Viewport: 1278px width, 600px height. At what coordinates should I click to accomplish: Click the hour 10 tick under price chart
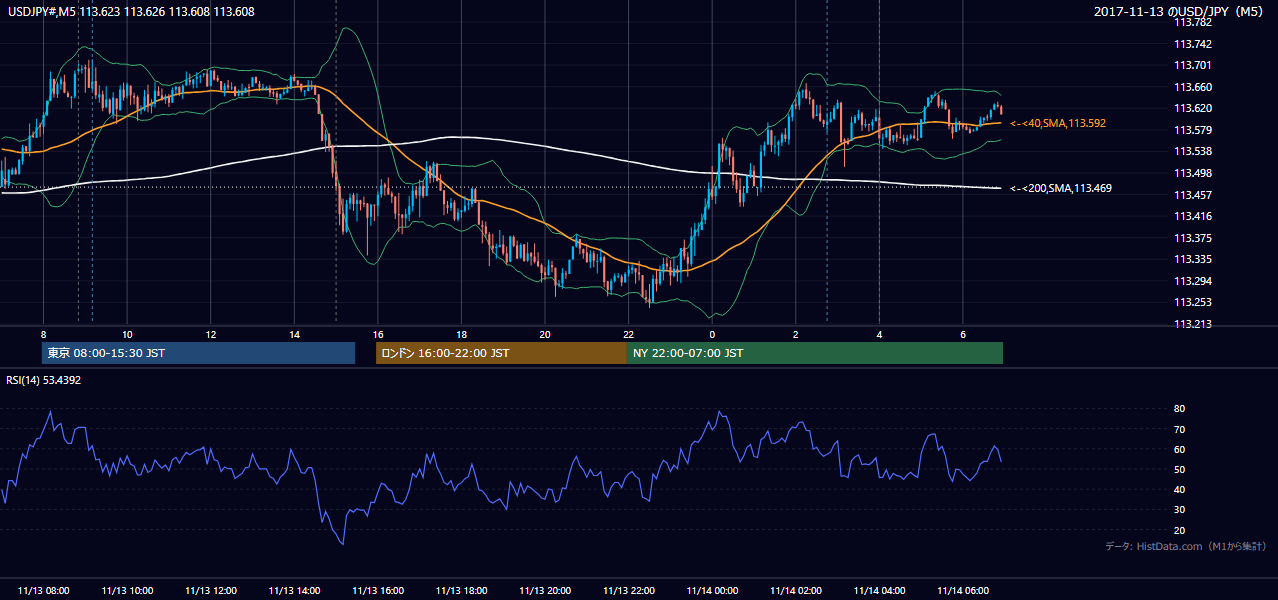coord(127,334)
